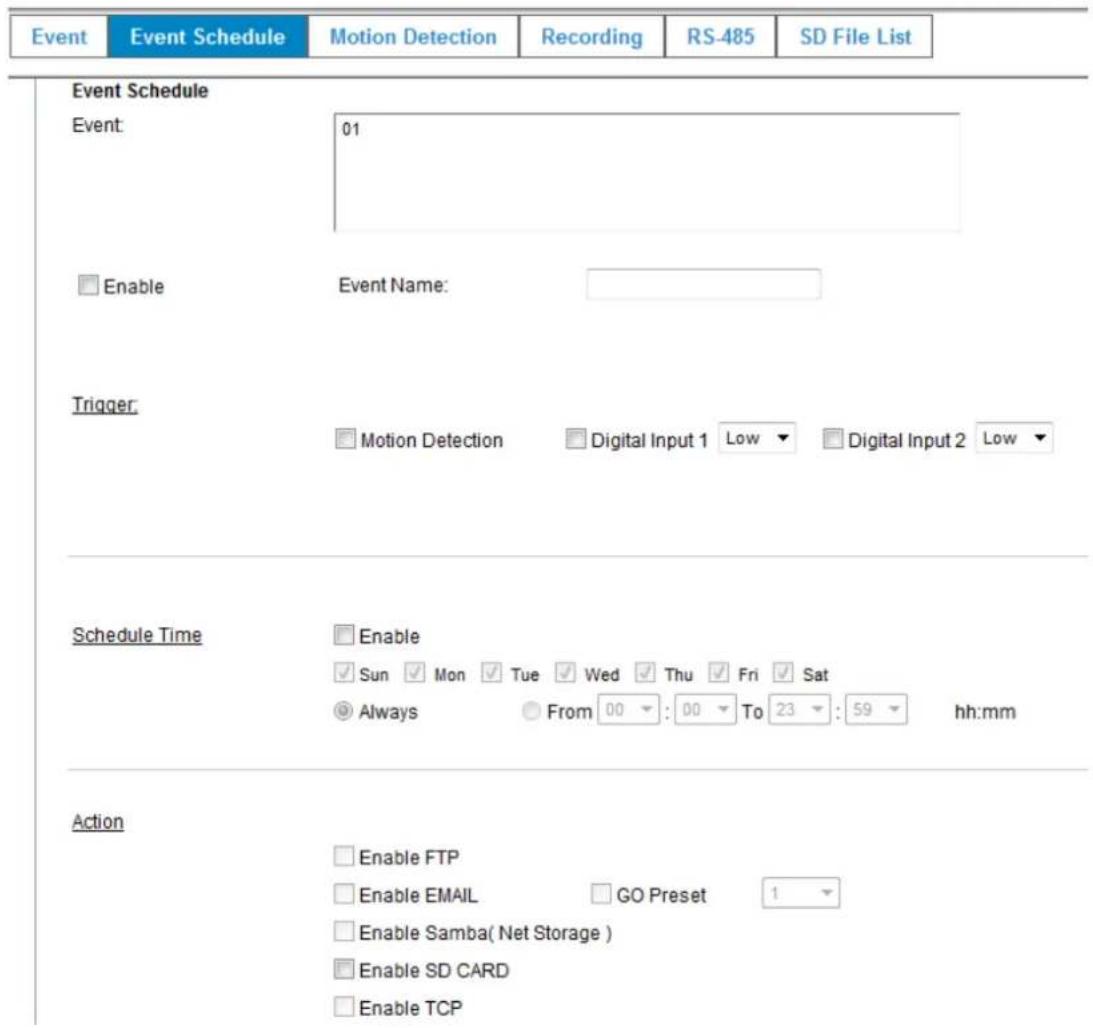Image resolution: width=1093 pixels, height=1028 pixels.
Task: Open the From hour dropdown
Action: [x=629, y=709]
